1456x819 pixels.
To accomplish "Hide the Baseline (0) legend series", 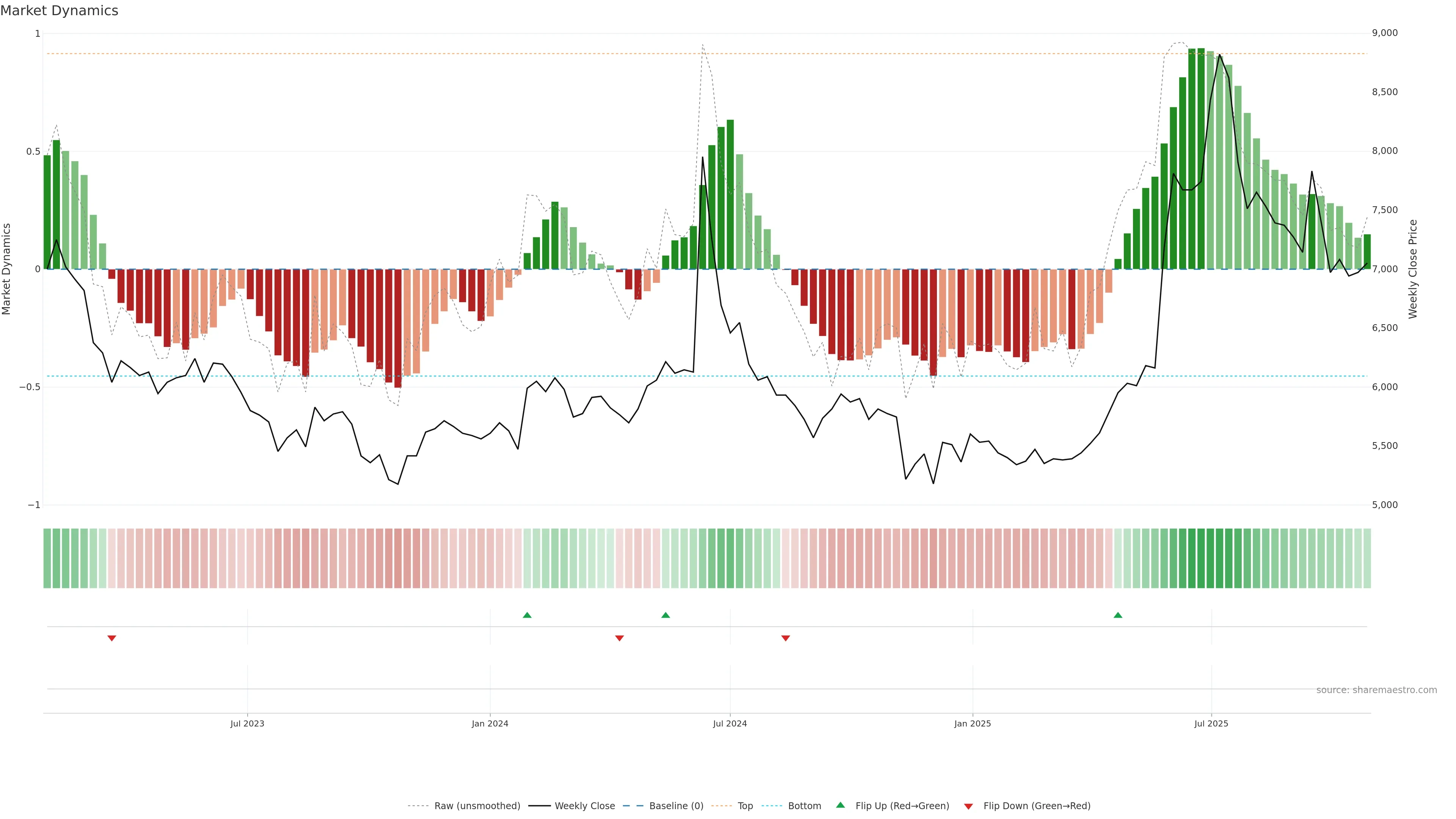I will point(676,806).
